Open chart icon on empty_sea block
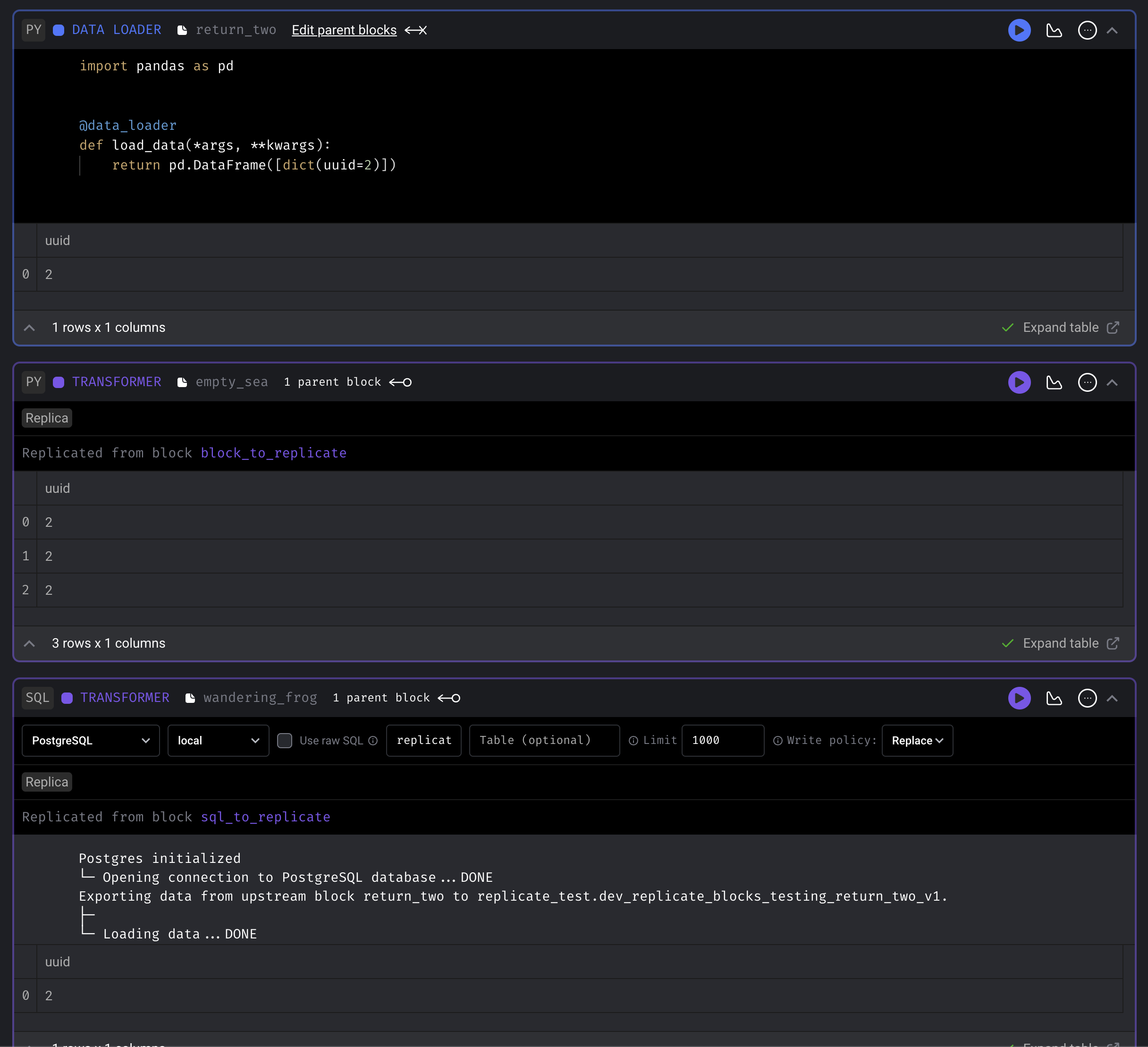The height and width of the screenshot is (1047, 1148). point(1054,382)
